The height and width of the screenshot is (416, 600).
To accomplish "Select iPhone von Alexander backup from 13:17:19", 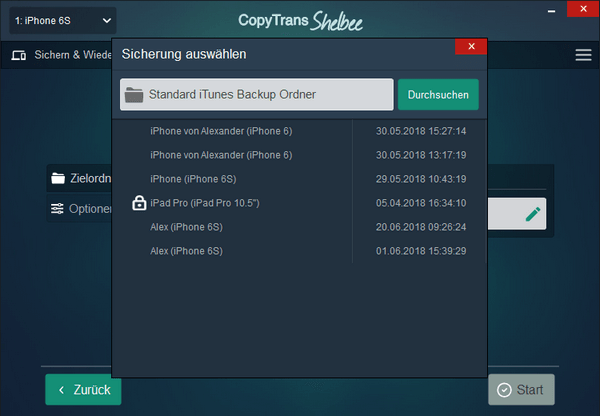I will click(x=299, y=155).
